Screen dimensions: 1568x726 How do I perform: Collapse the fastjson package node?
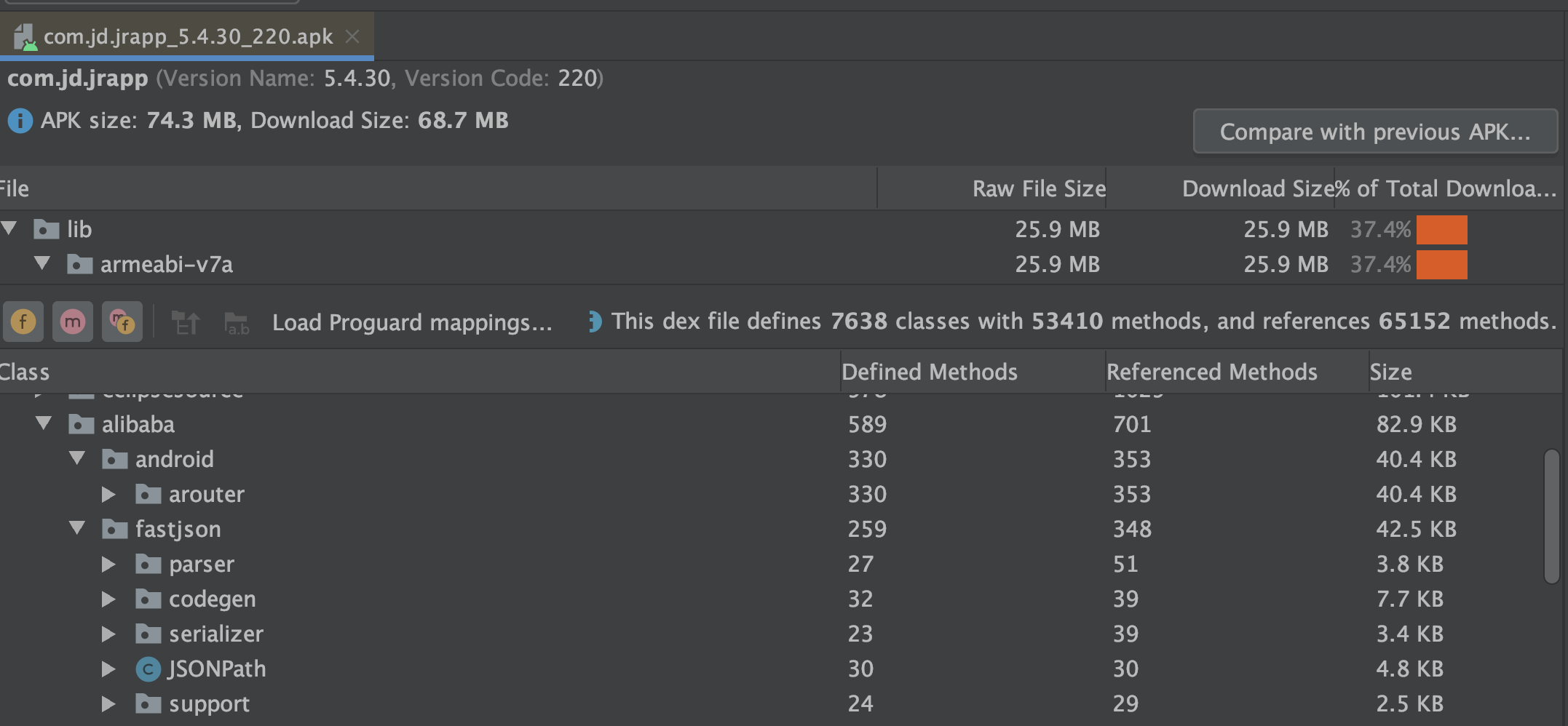pyautogui.click(x=77, y=528)
